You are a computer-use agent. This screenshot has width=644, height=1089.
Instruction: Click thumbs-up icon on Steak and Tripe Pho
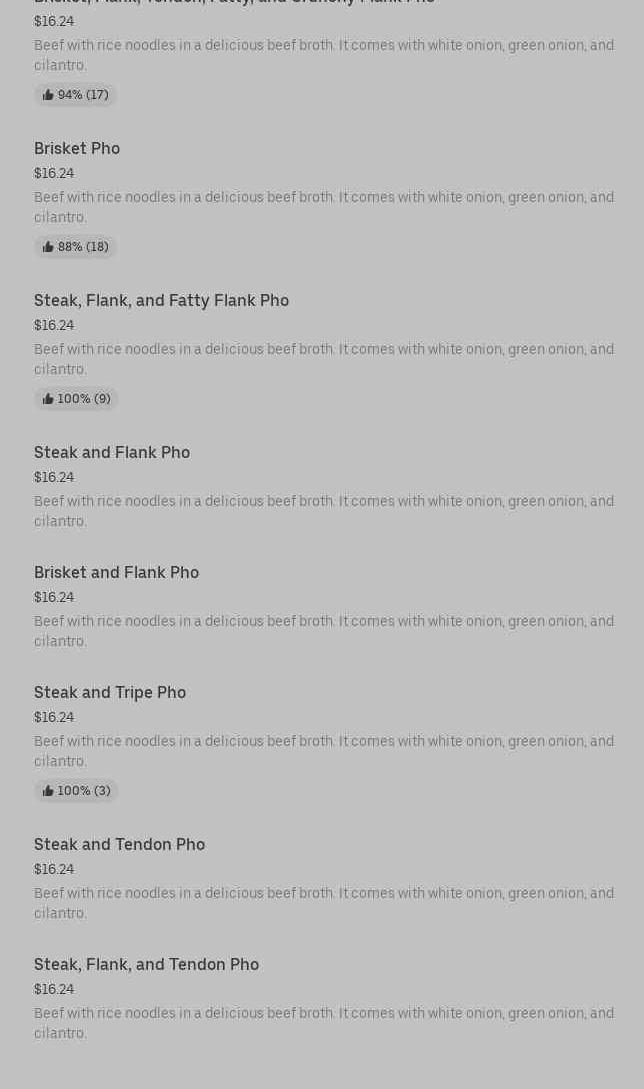tap(48, 791)
